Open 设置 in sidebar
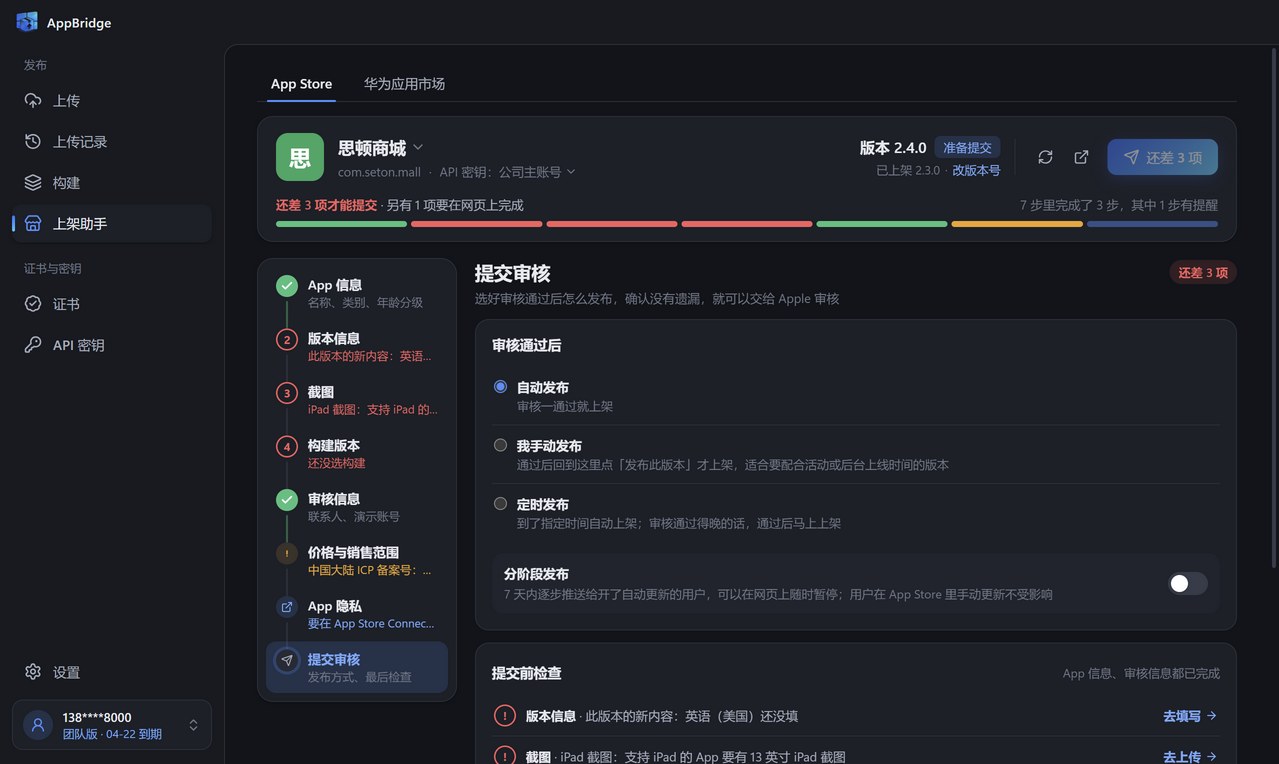1279x764 pixels. pyautogui.click(x=112, y=672)
